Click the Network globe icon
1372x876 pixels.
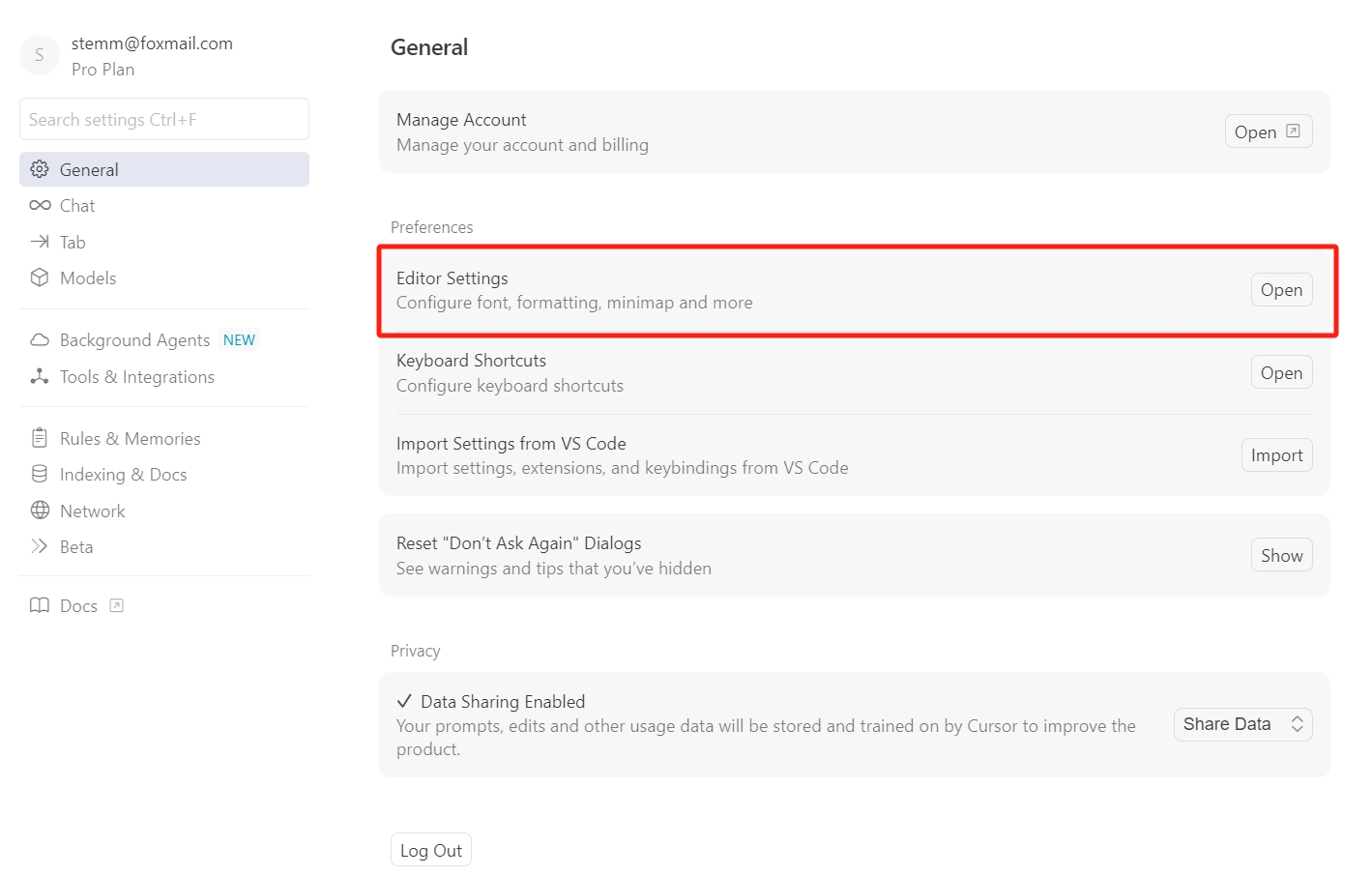[40, 511]
